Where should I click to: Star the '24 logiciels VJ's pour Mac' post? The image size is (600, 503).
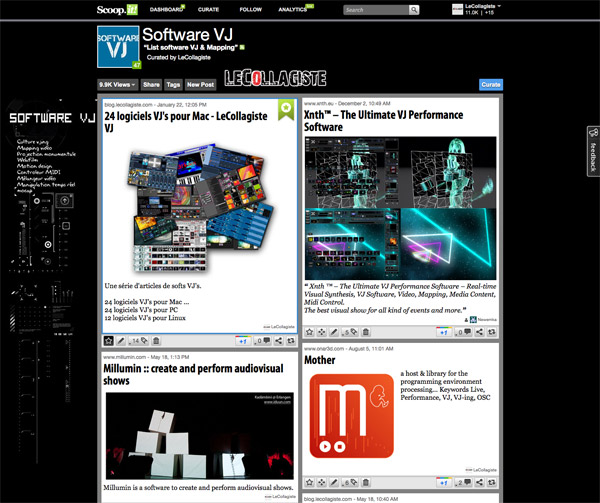[x=109, y=340]
